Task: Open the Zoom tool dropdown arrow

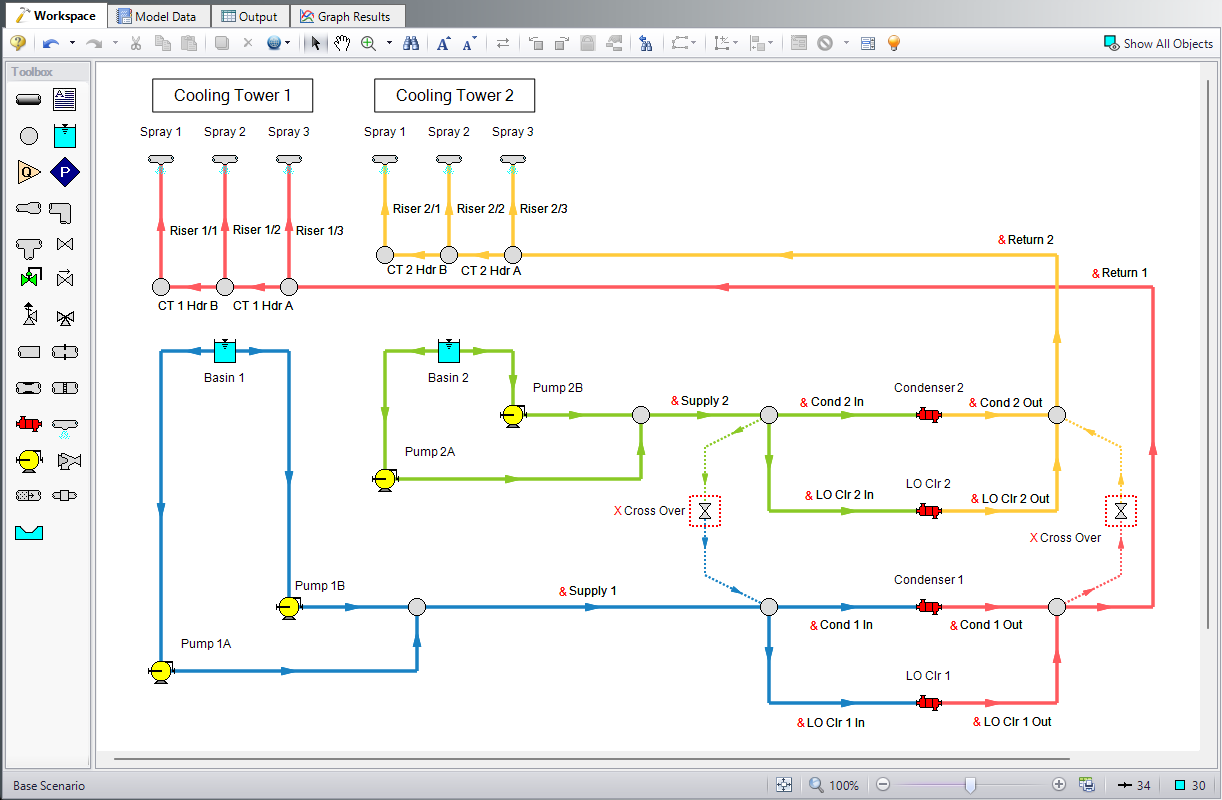Action: (388, 43)
